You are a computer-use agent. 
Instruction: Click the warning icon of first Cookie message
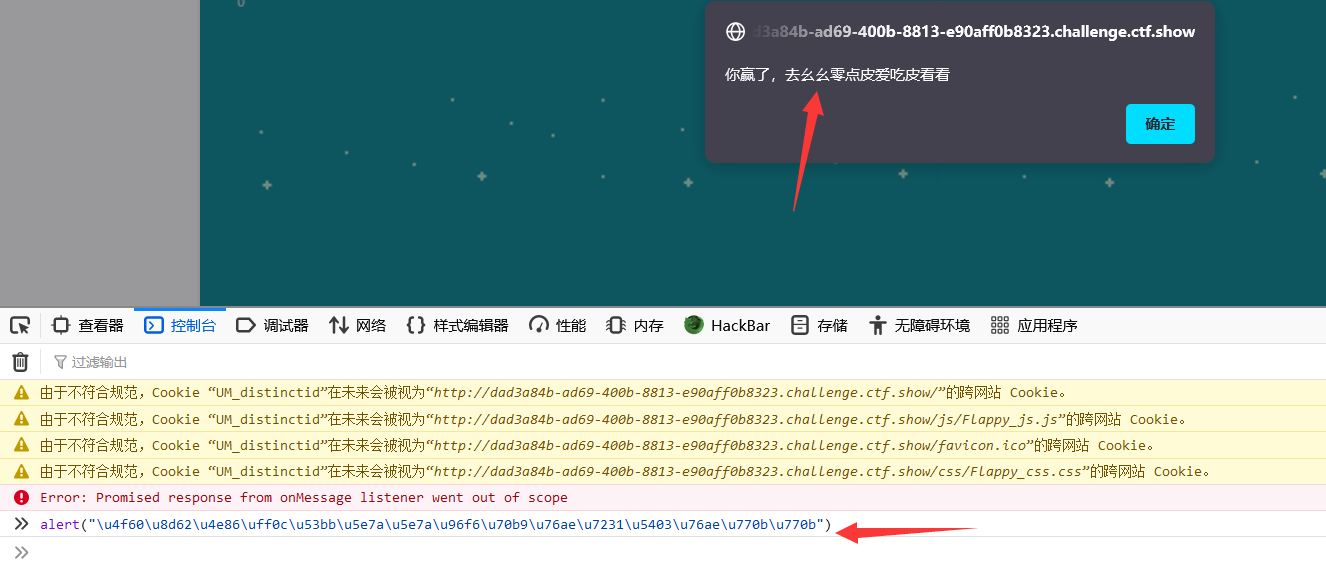click(x=21, y=392)
